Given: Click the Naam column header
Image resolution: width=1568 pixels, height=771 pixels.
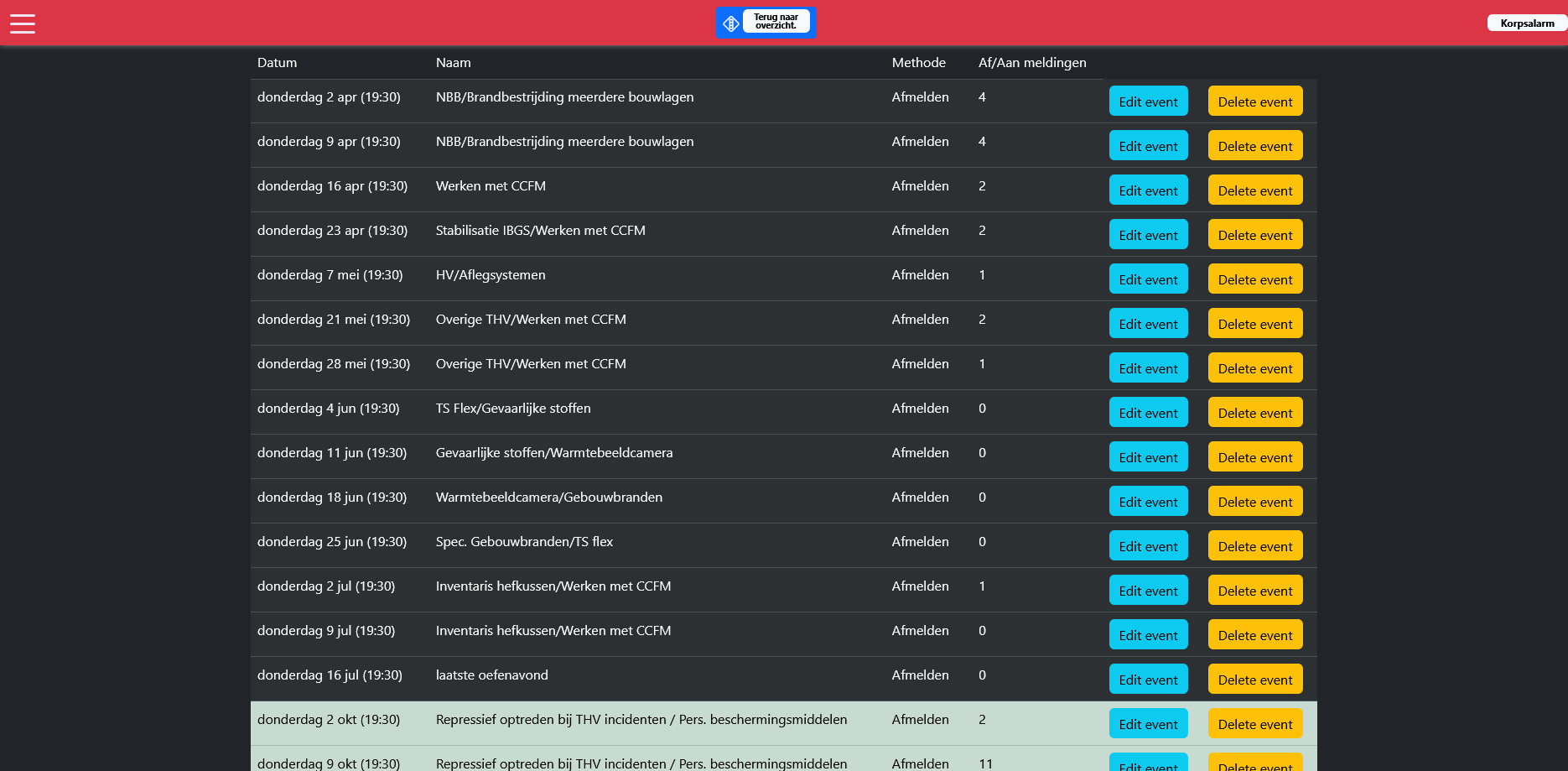Looking at the screenshot, I should pyautogui.click(x=453, y=62).
